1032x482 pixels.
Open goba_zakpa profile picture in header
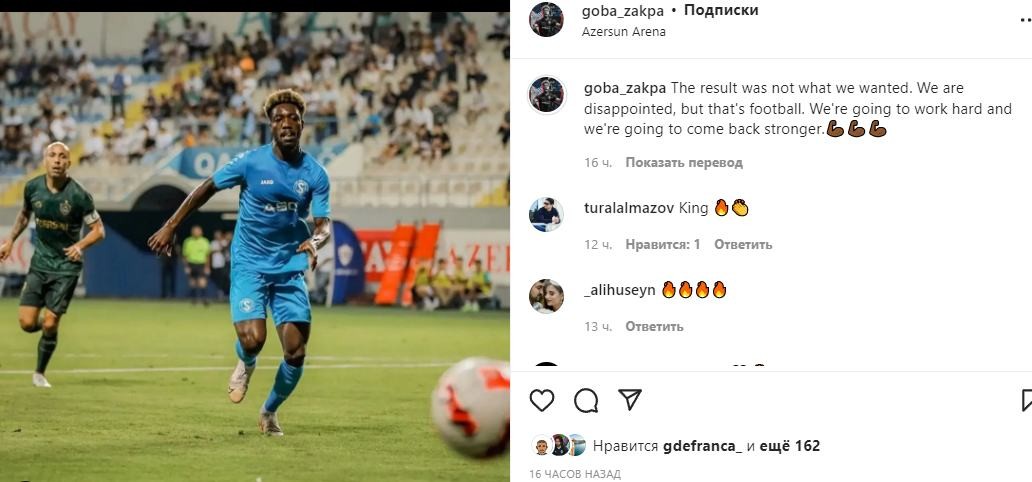[546, 20]
